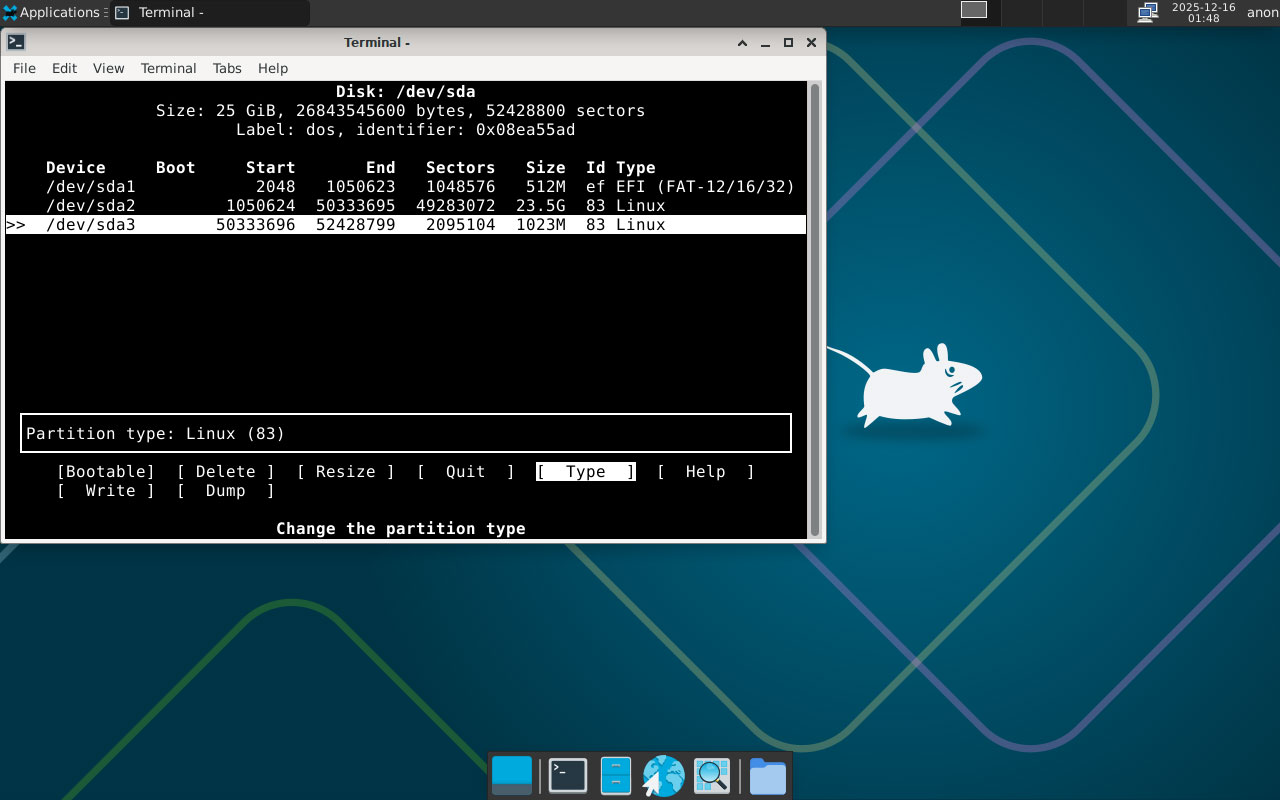Select the Delete partition option

point(226,472)
